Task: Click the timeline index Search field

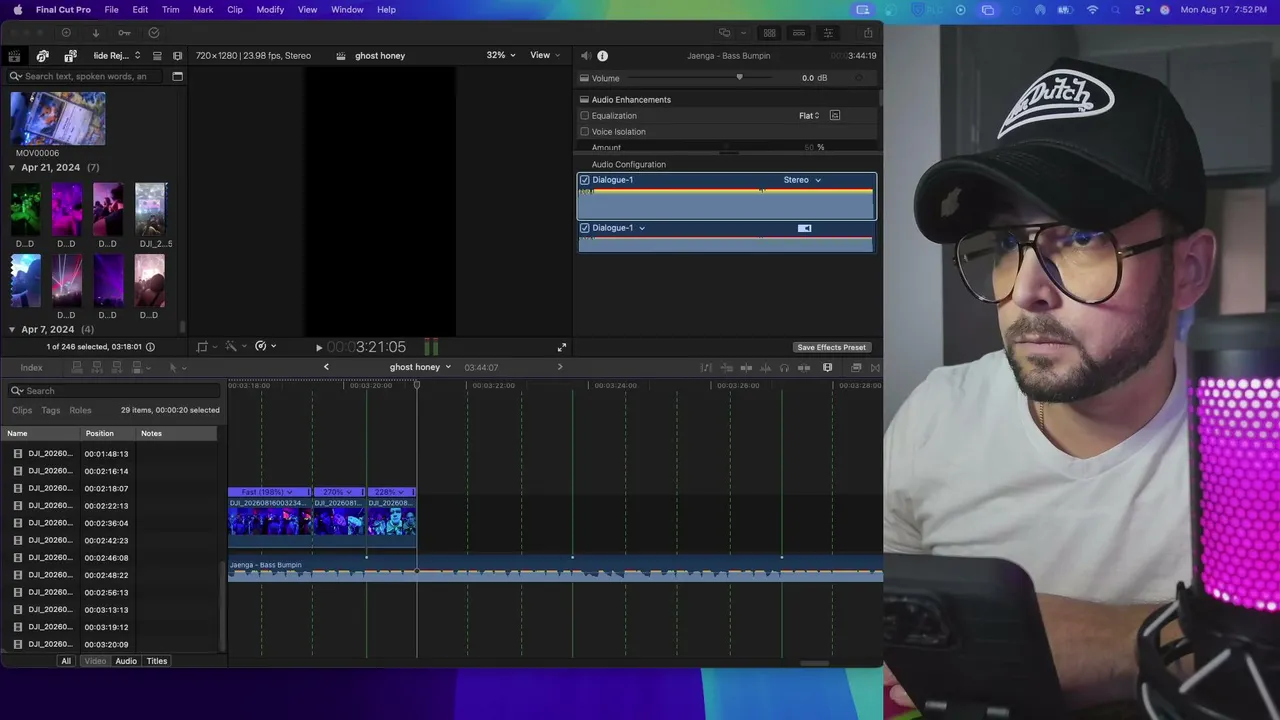Action: click(113, 391)
